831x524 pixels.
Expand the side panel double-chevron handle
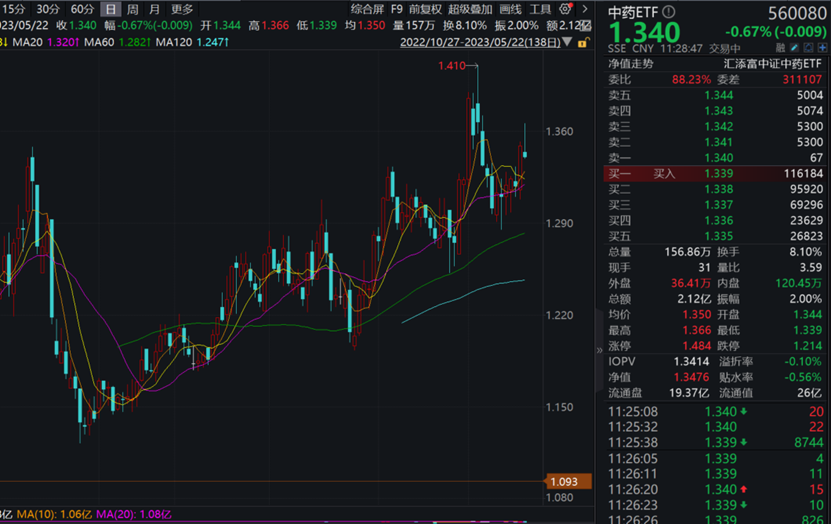tap(599, 350)
